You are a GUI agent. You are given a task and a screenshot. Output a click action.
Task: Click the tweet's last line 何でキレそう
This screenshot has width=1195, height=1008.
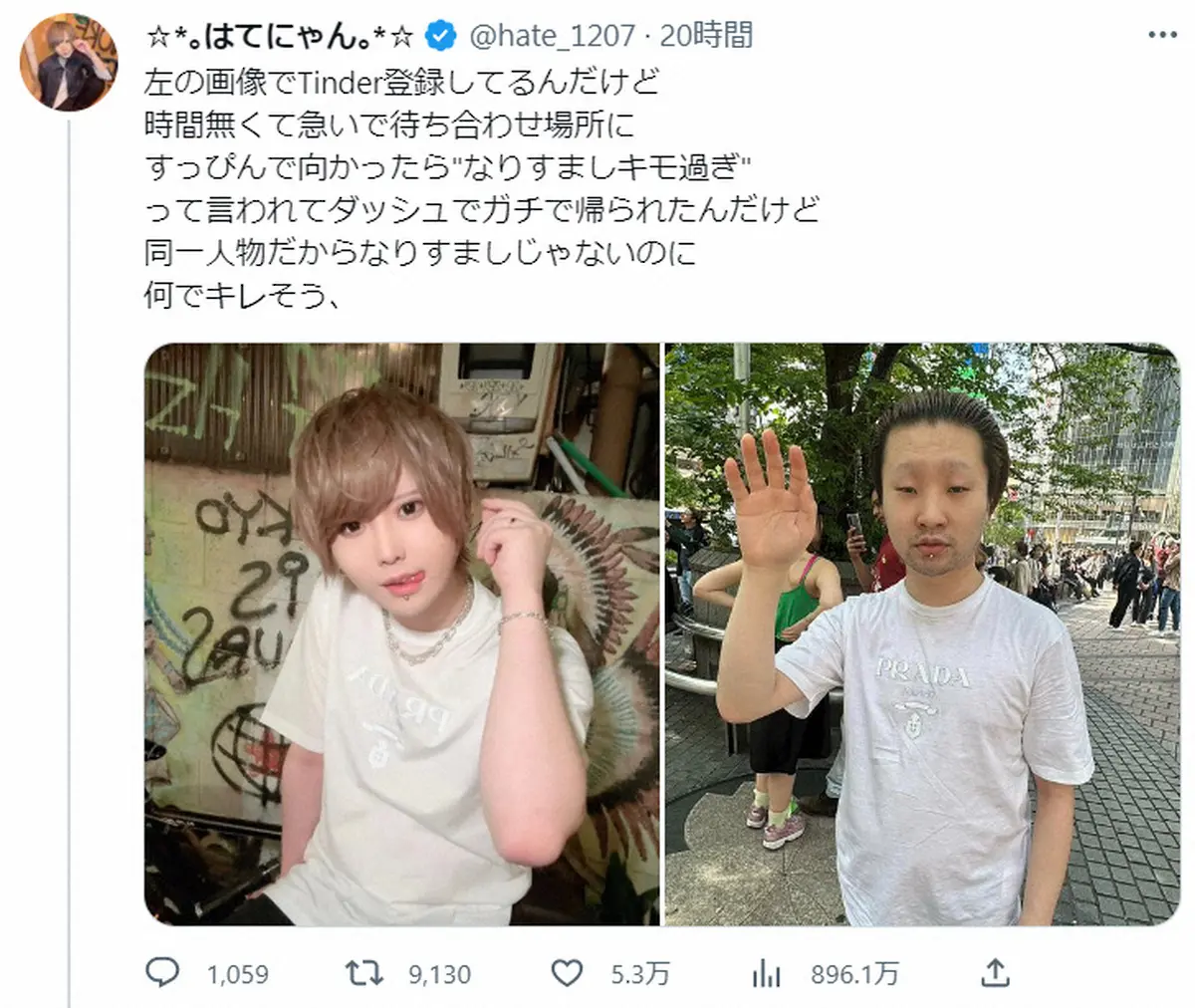pyautogui.click(x=242, y=296)
